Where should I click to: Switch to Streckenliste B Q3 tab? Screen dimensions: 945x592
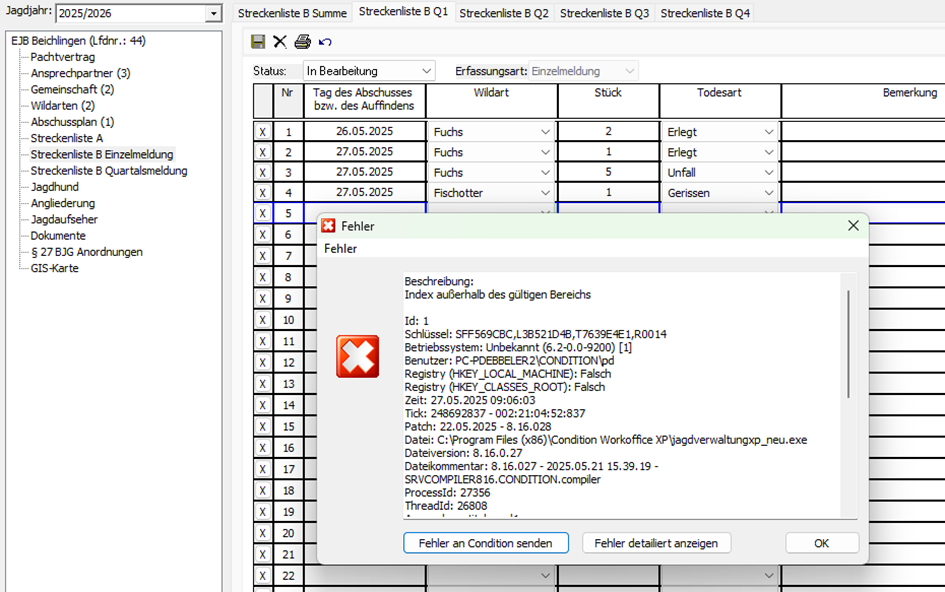point(604,13)
